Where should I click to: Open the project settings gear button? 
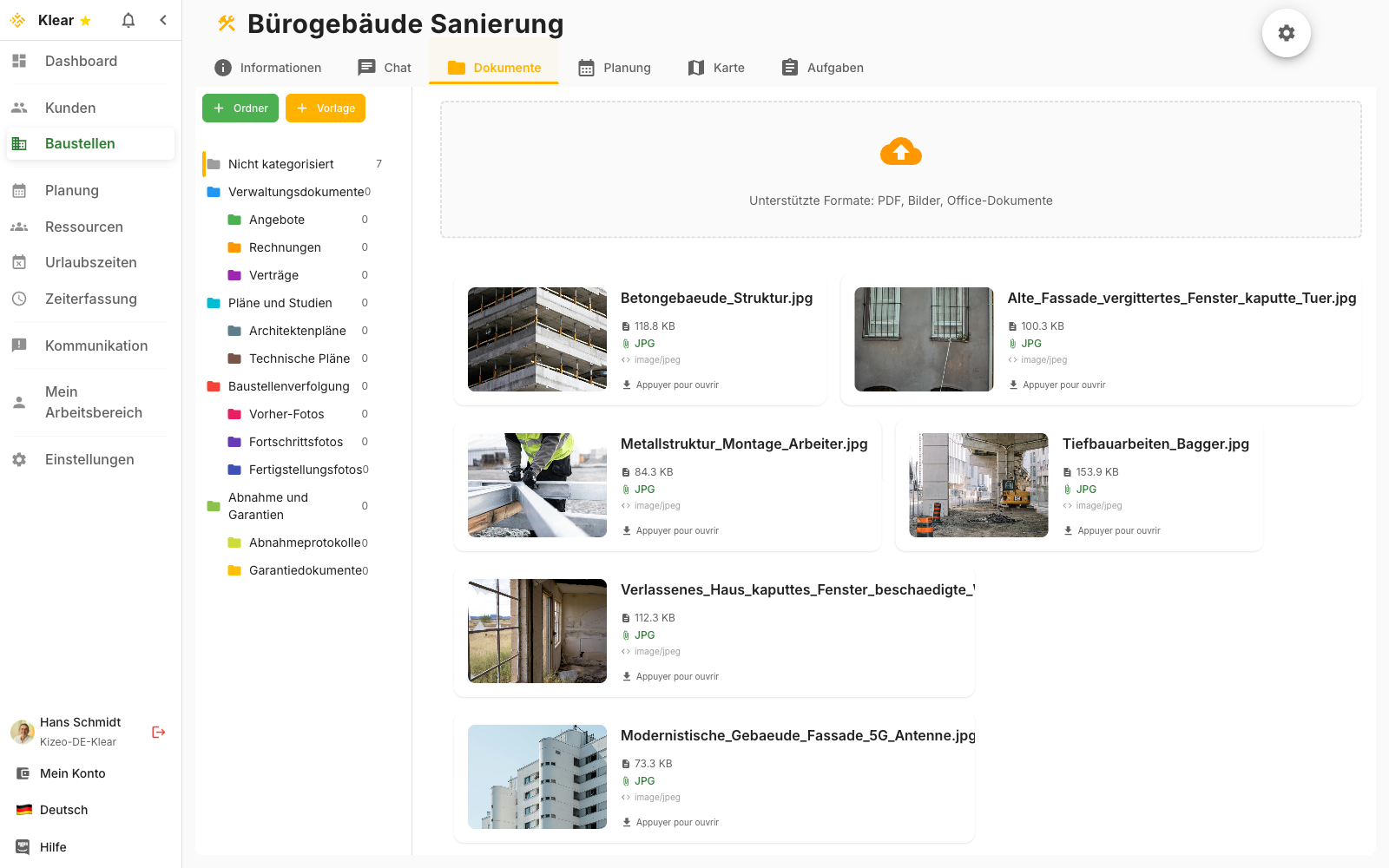coord(1286,32)
